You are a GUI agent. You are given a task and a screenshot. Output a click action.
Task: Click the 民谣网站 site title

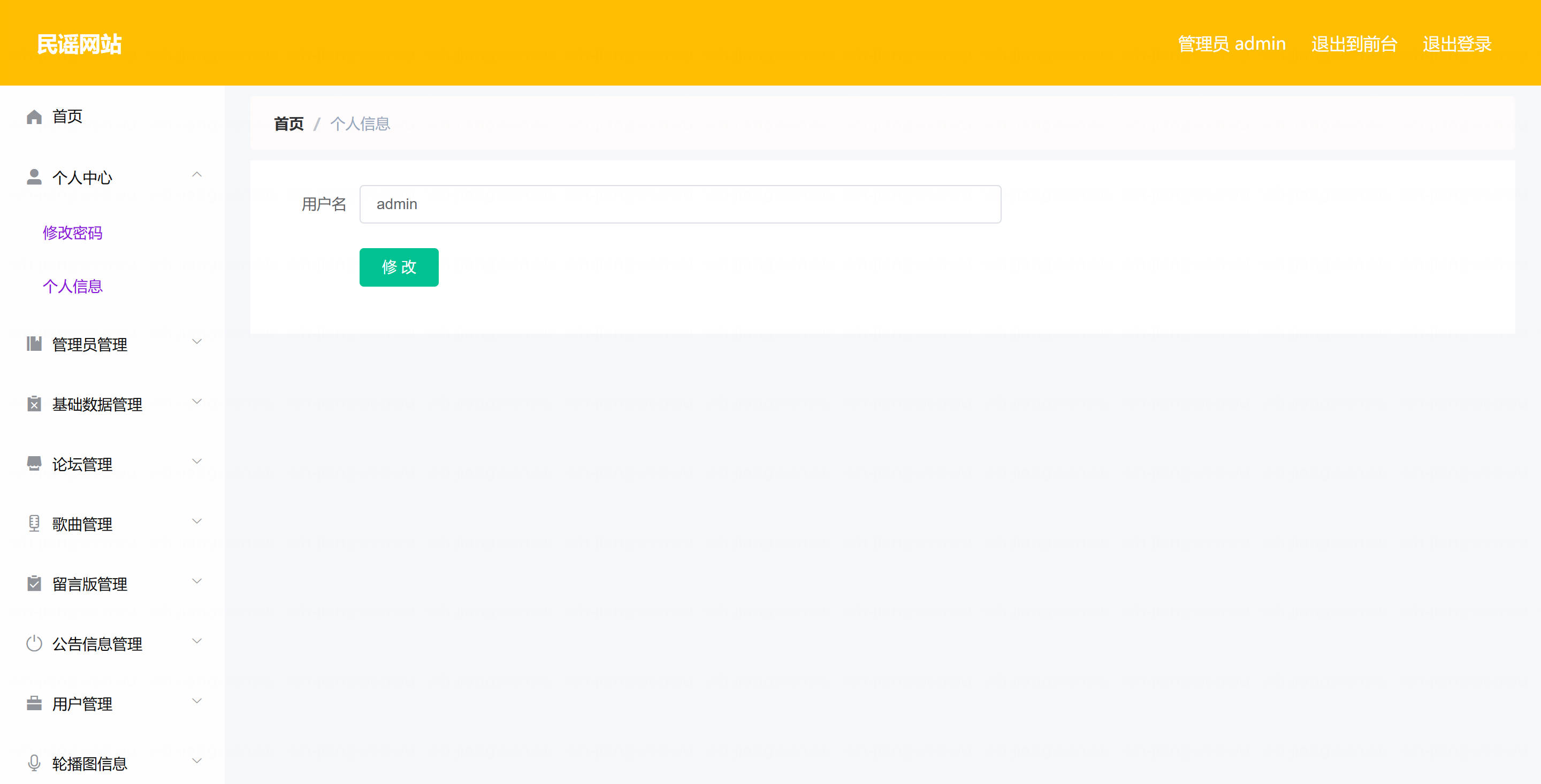click(x=79, y=44)
